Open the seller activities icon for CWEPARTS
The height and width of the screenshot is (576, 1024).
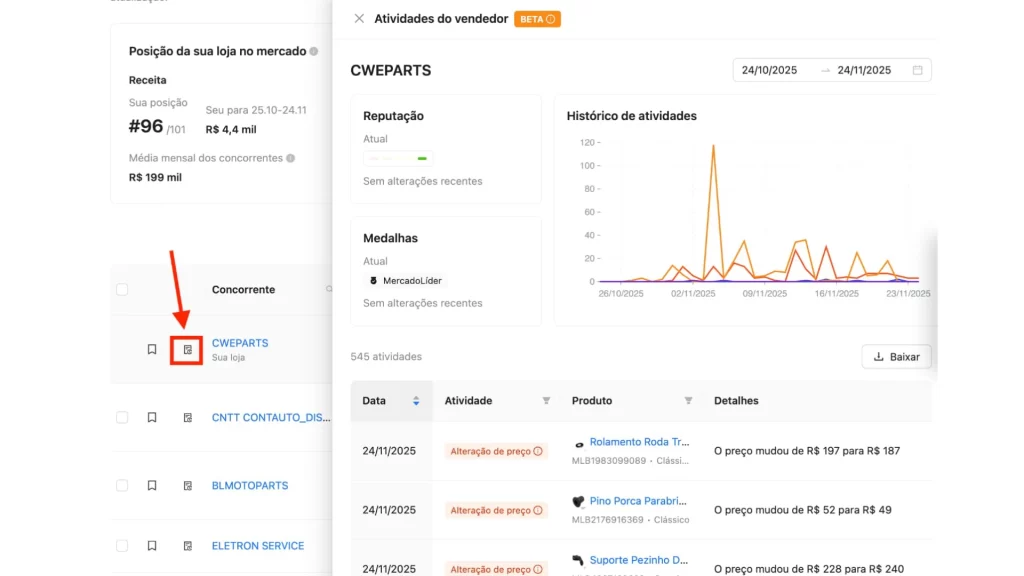[x=186, y=349]
